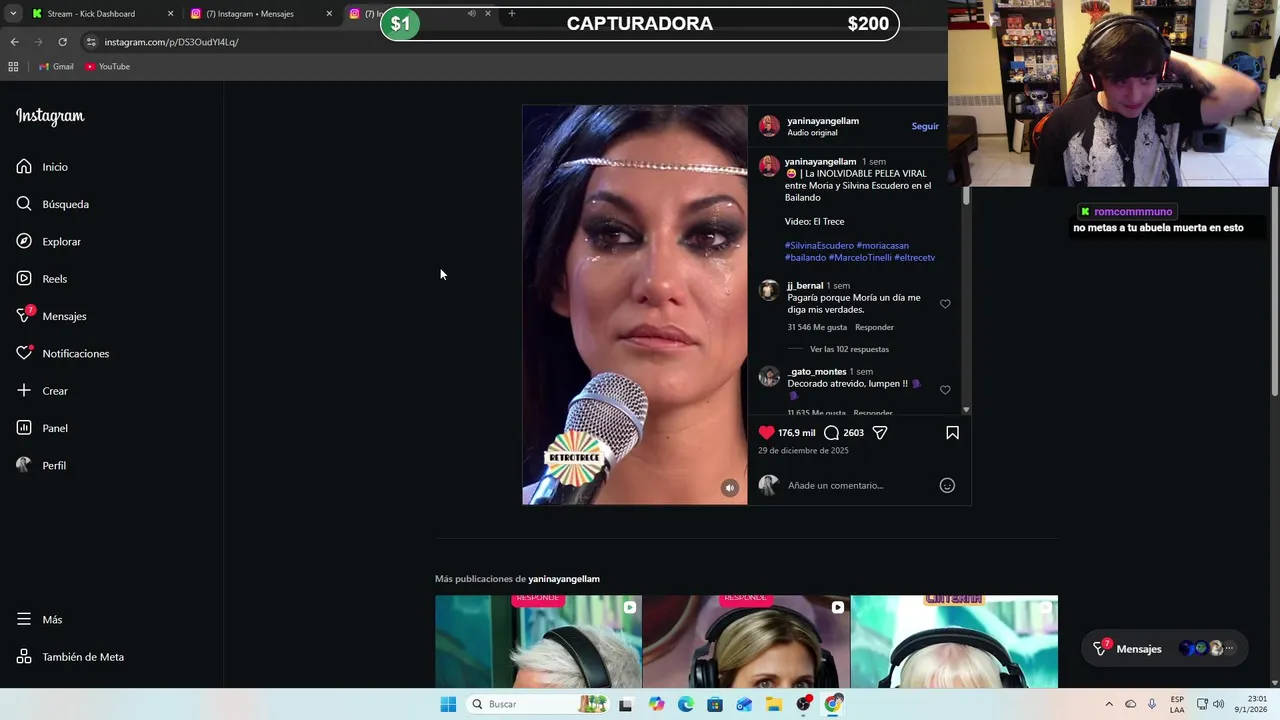The image size is (1280, 720).
Task: Click the taskbar Buscar search box
Action: (538, 705)
